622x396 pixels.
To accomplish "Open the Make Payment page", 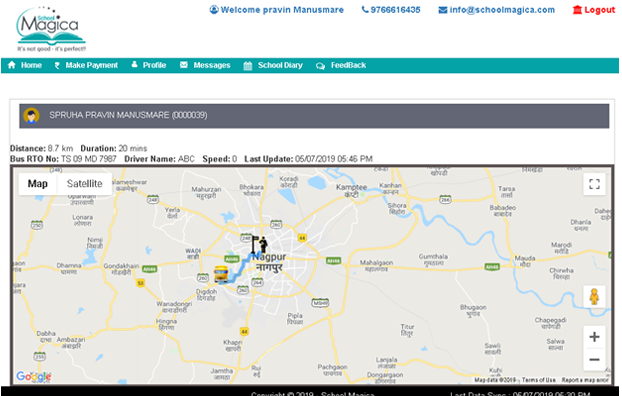I will click(86, 65).
